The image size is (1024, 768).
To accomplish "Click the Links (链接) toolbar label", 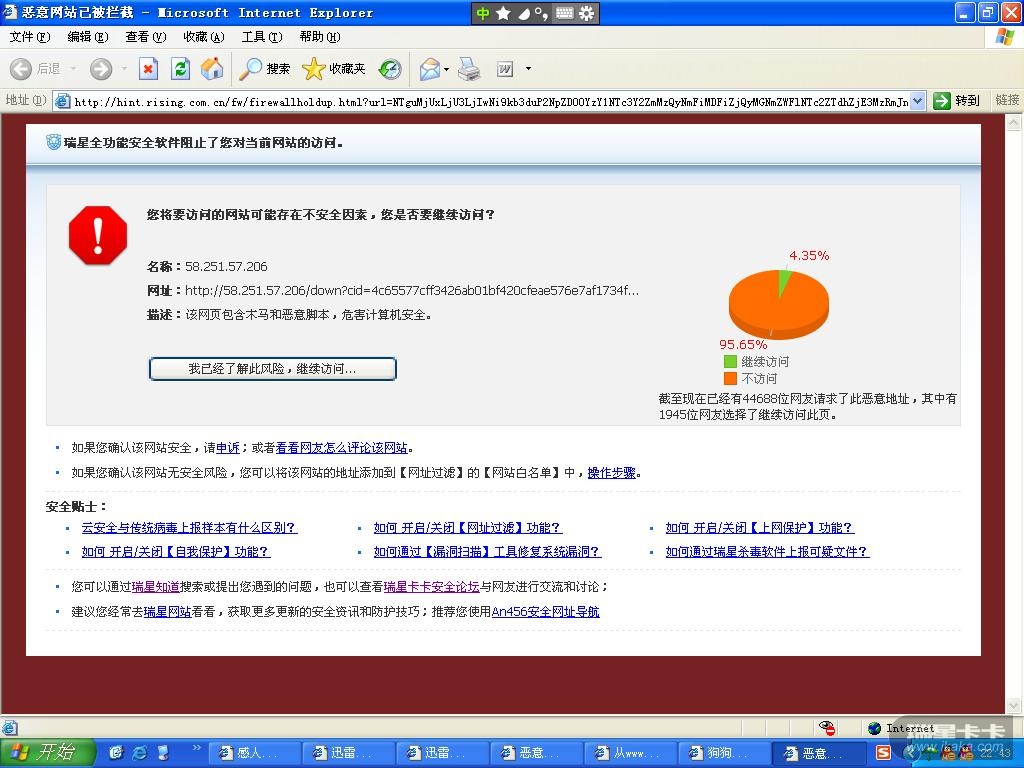I will click(x=1007, y=100).
